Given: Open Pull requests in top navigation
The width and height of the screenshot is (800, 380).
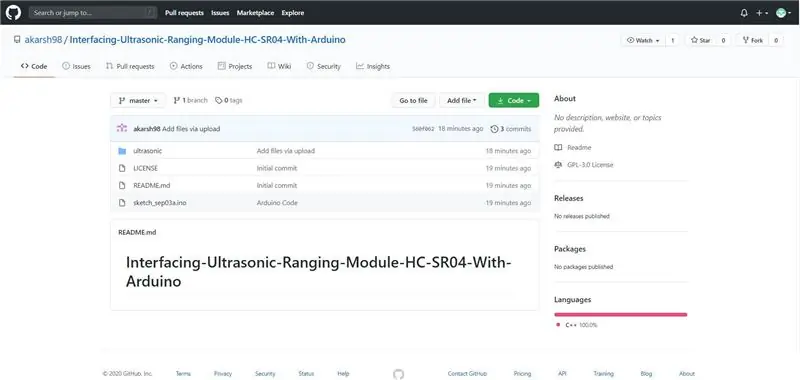Looking at the screenshot, I should pos(184,13).
